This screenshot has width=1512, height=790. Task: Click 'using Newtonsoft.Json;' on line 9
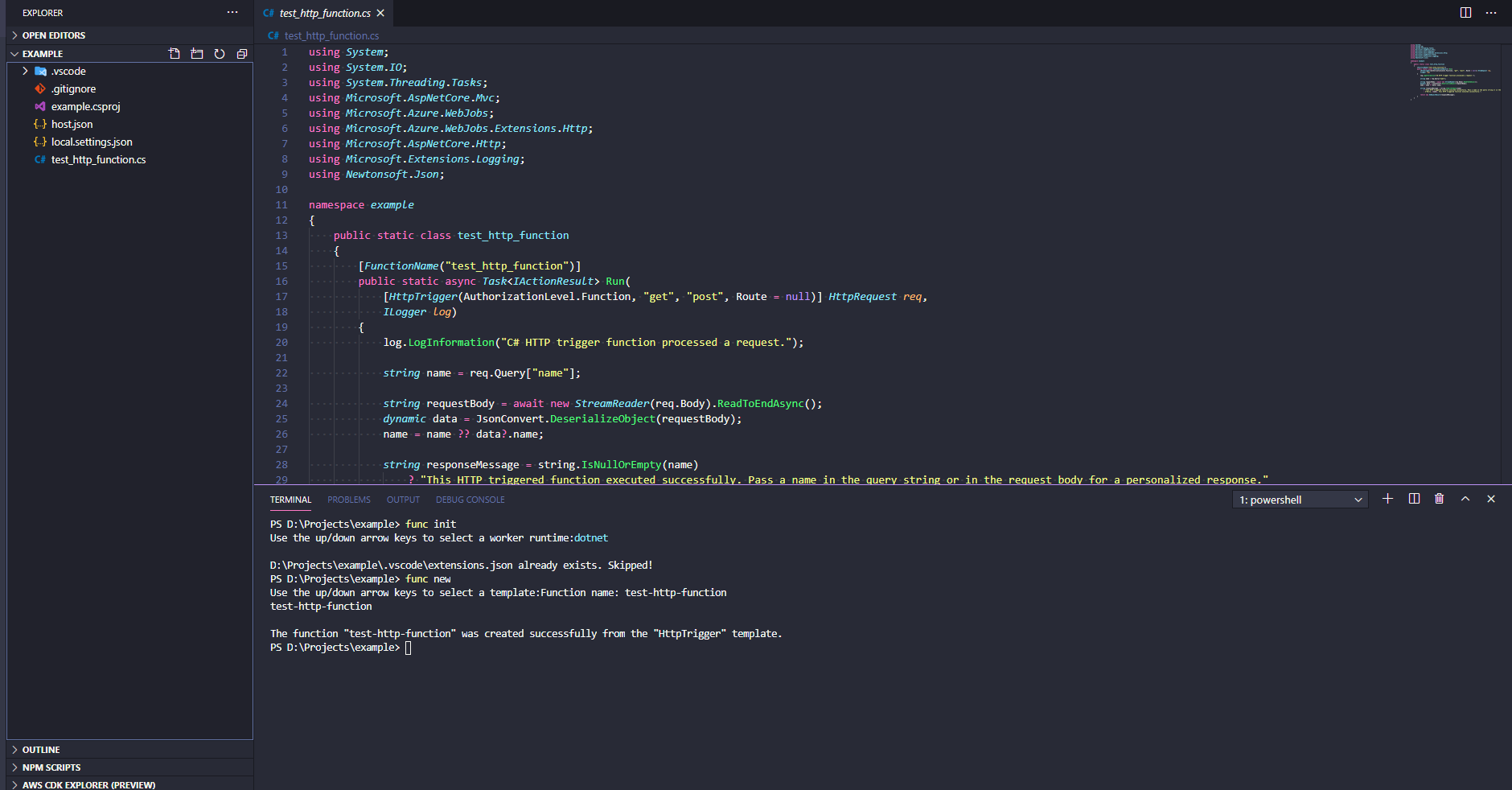(x=376, y=174)
